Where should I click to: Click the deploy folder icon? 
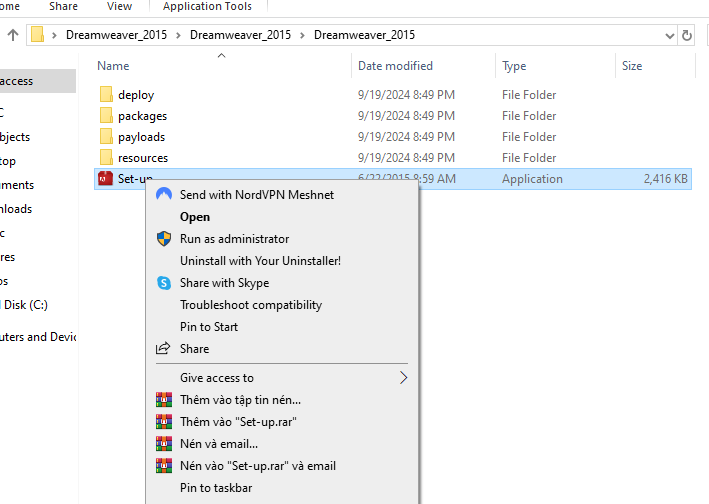(x=106, y=94)
